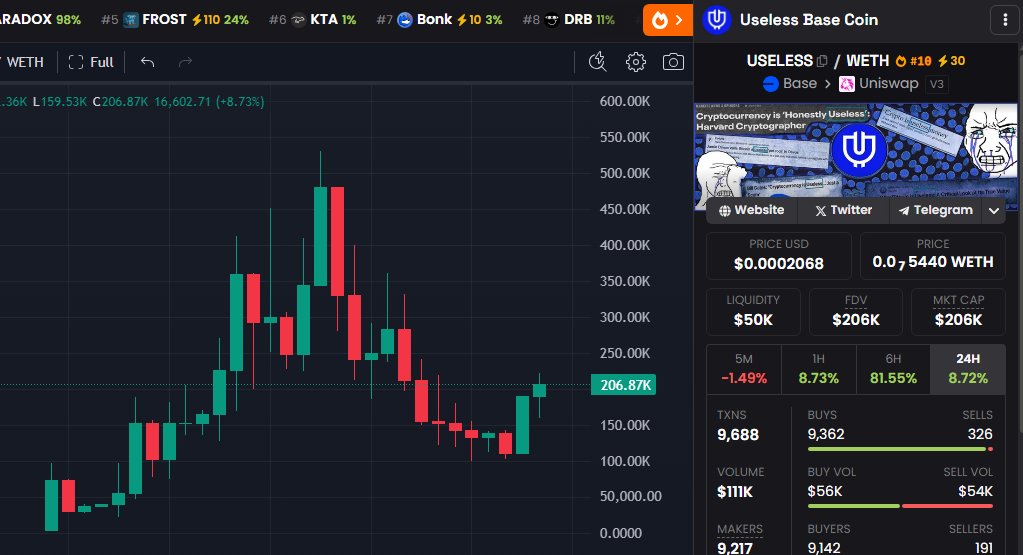Click the SELL VOL $54K value

pos(975,491)
